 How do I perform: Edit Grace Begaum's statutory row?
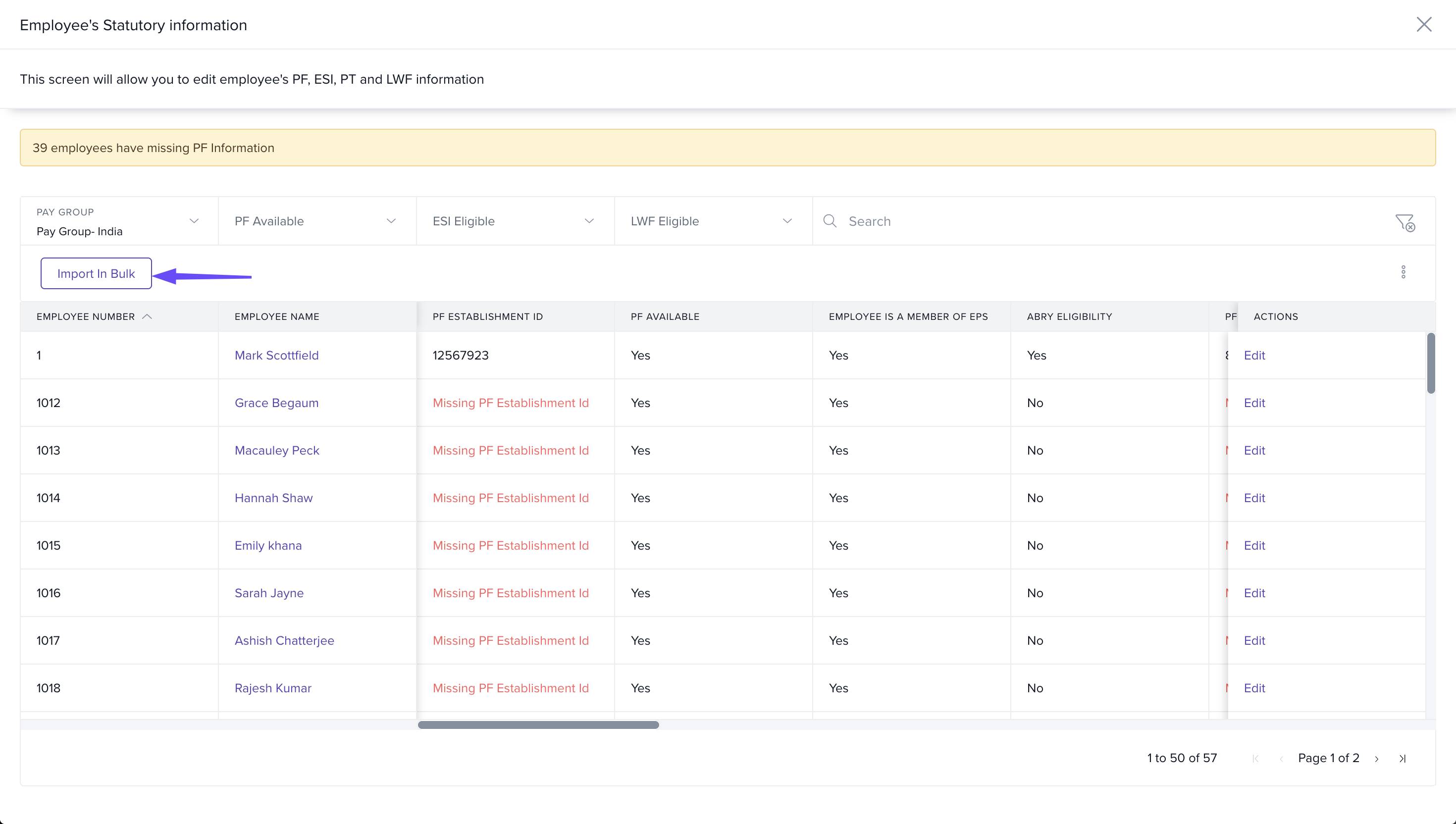click(x=1254, y=403)
